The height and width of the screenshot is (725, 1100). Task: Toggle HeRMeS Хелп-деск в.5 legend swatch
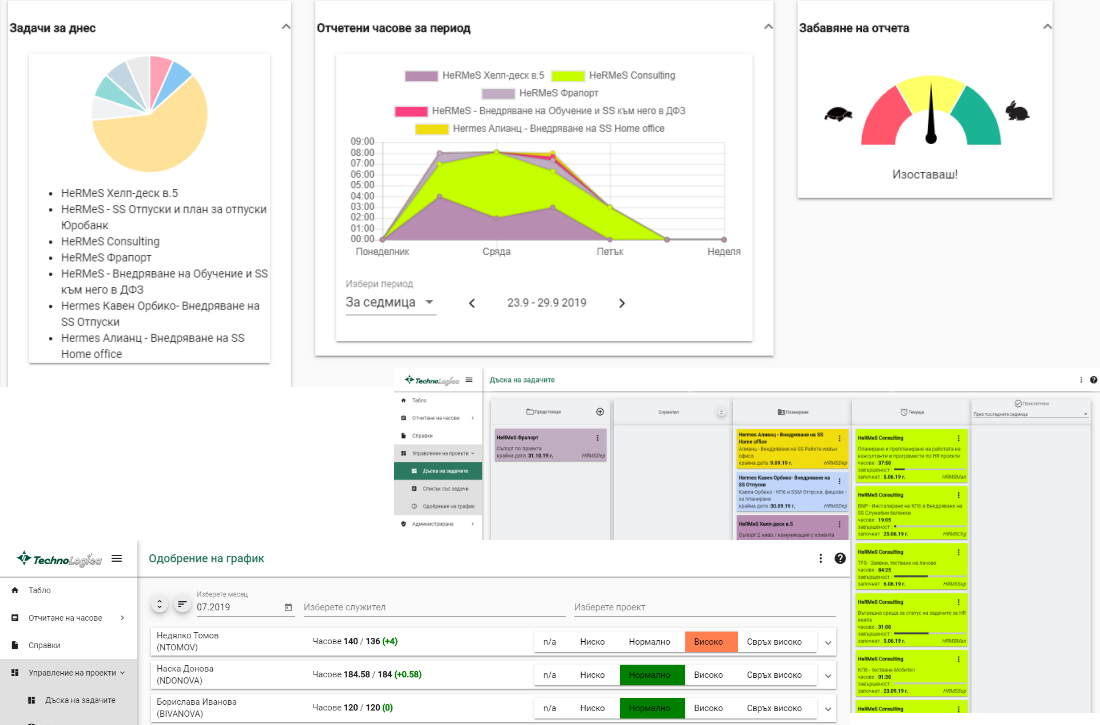pyautogui.click(x=421, y=76)
